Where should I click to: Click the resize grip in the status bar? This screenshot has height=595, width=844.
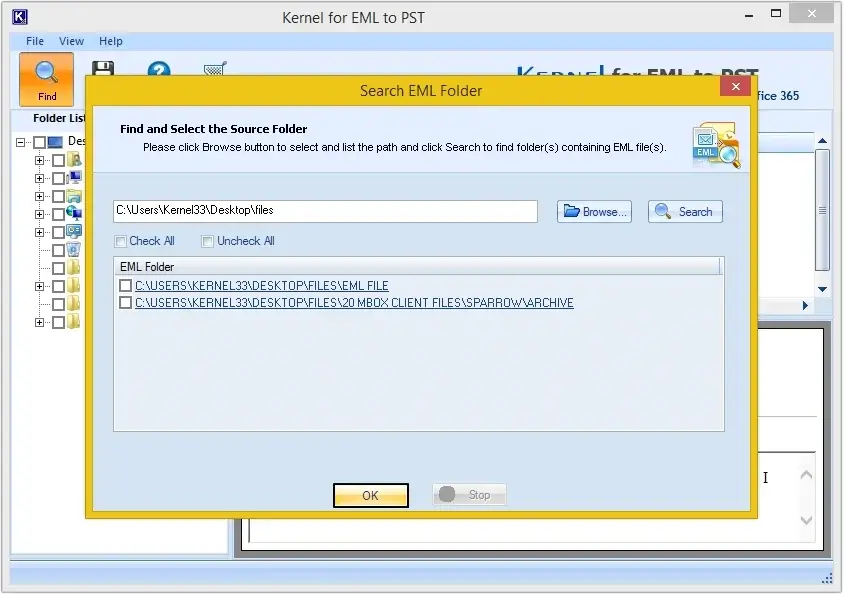827,578
